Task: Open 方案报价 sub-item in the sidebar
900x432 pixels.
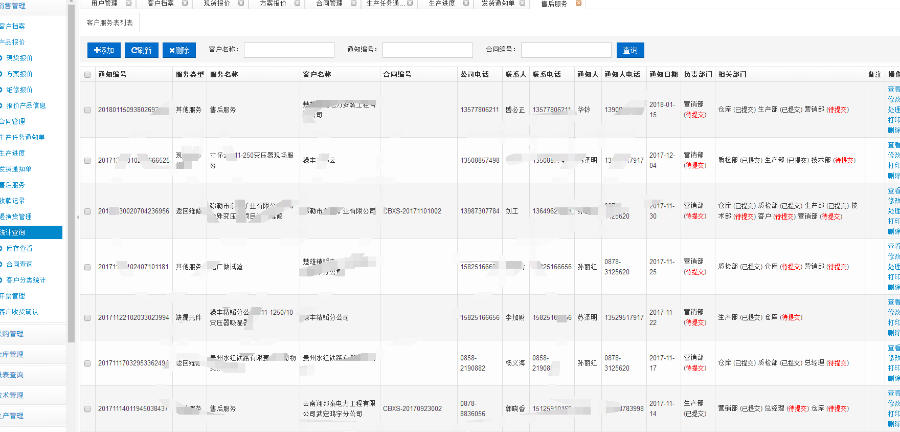Action: tap(20, 74)
